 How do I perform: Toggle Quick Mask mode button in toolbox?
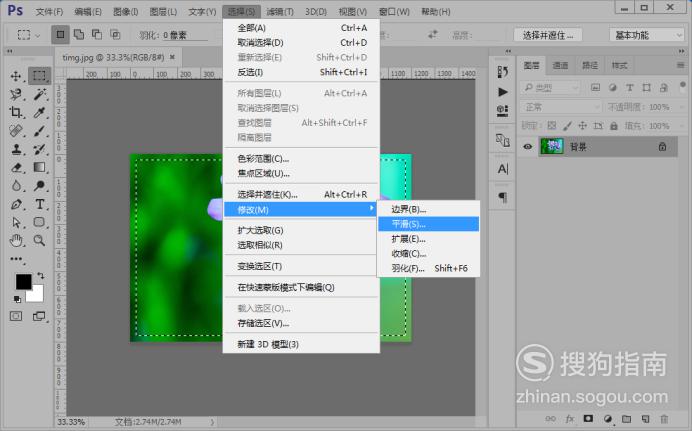pos(16,316)
